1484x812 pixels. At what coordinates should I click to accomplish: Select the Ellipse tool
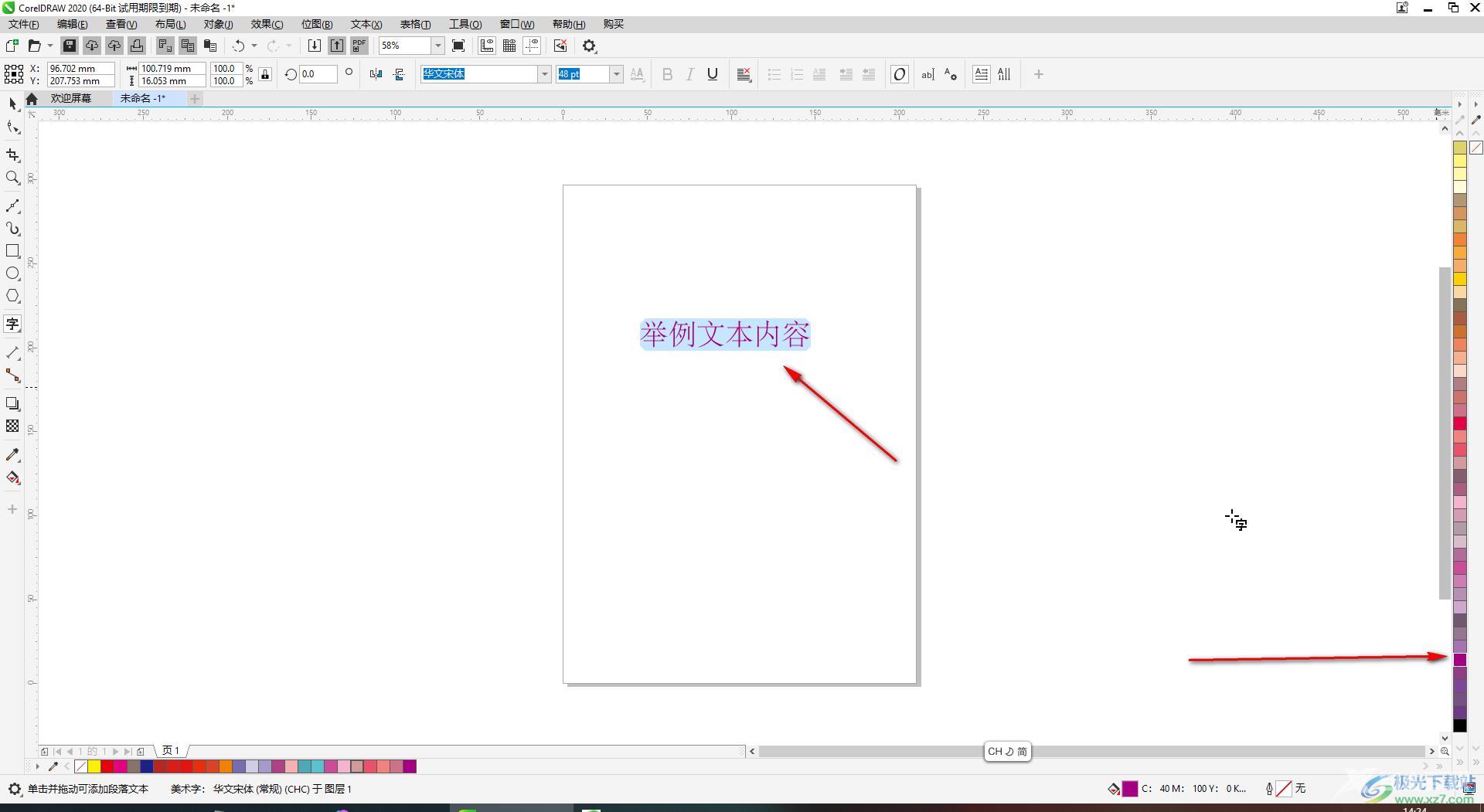[12, 273]
